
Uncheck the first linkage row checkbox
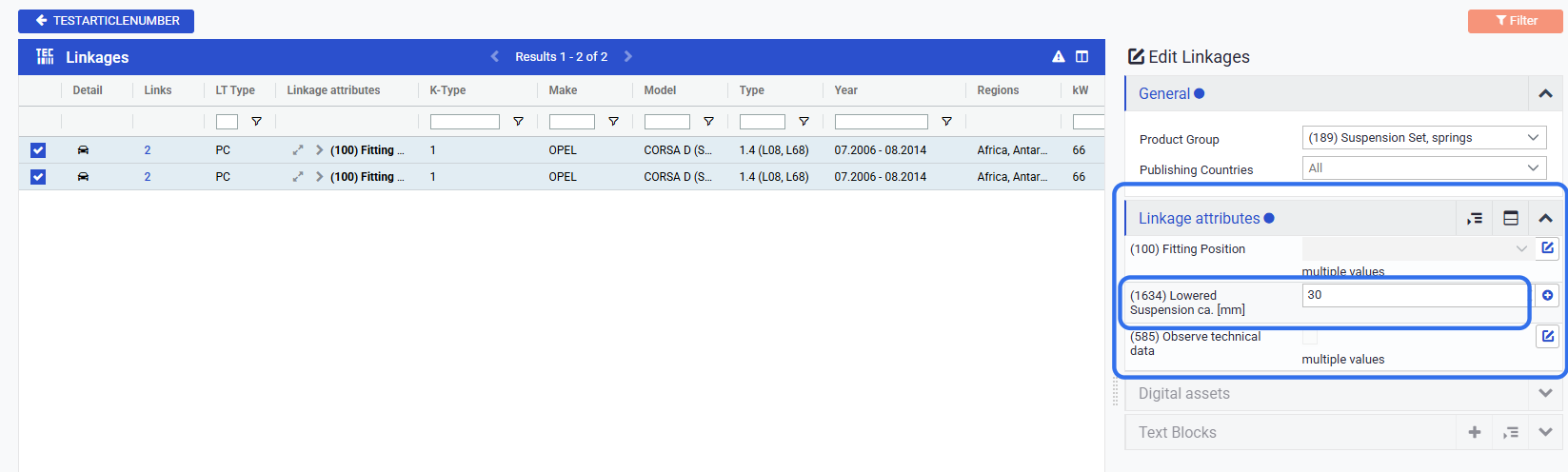[38, 150]
